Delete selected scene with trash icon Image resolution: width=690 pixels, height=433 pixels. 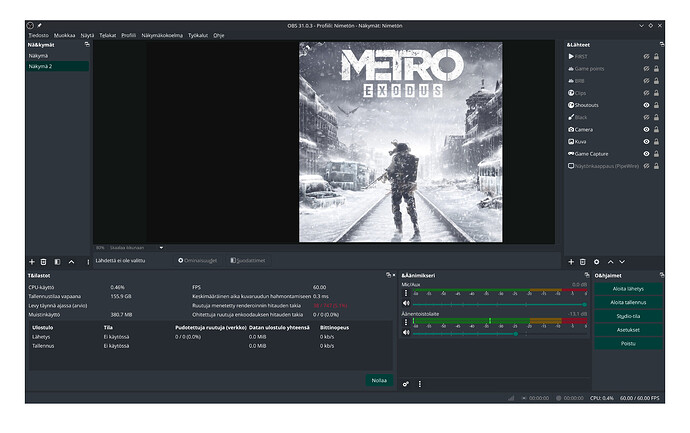(44, 262)
